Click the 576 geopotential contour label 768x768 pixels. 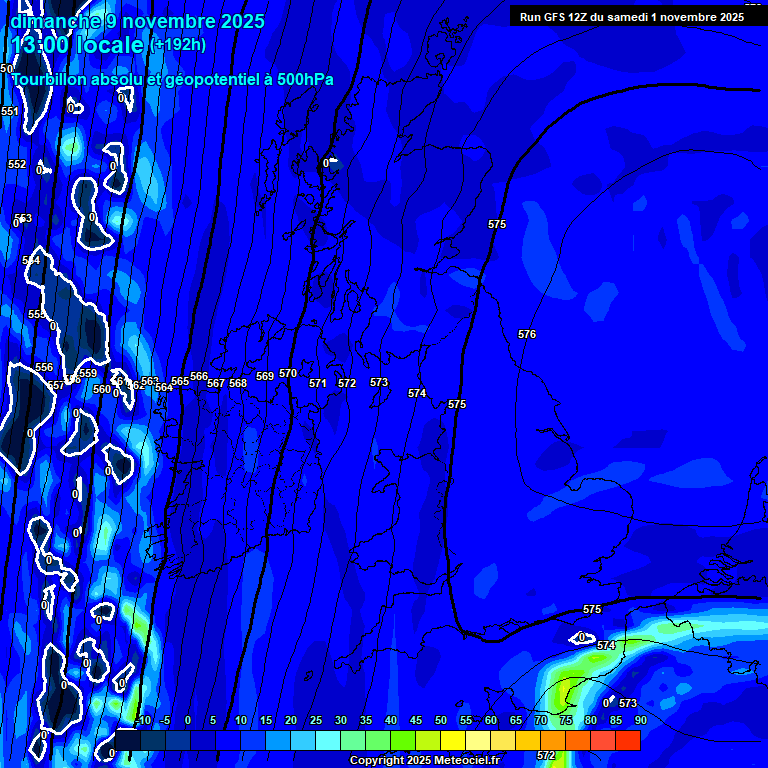527,334
